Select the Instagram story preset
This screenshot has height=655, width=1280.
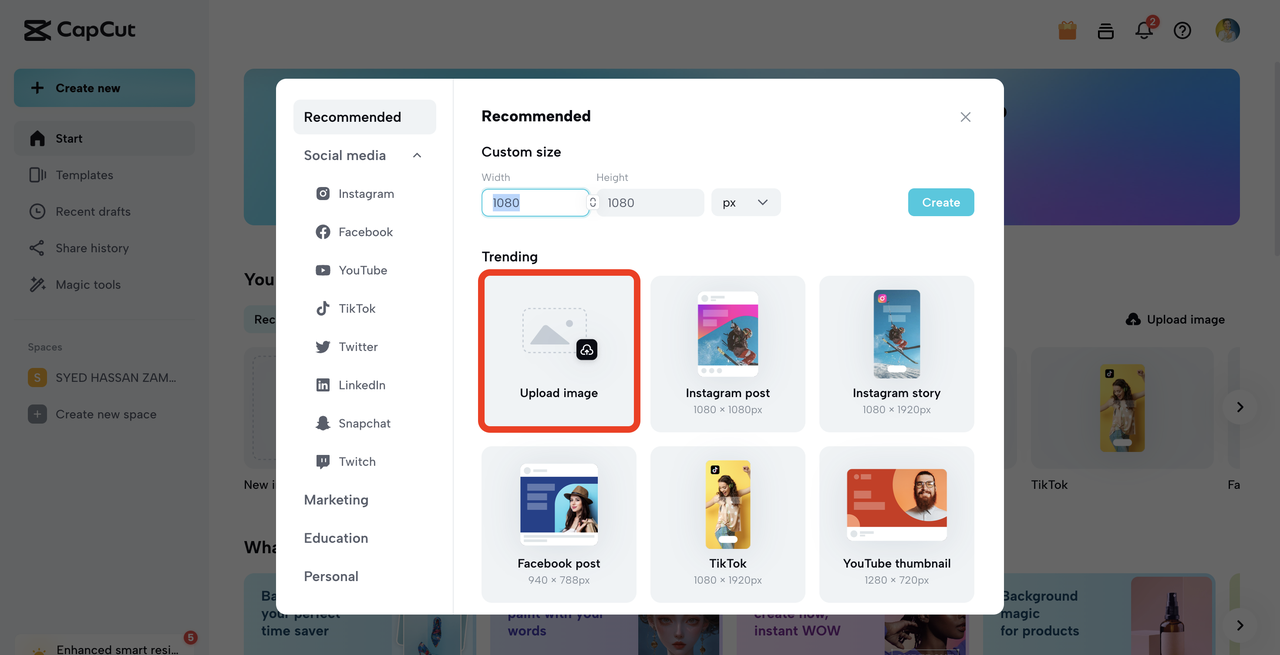pos(897,354)
